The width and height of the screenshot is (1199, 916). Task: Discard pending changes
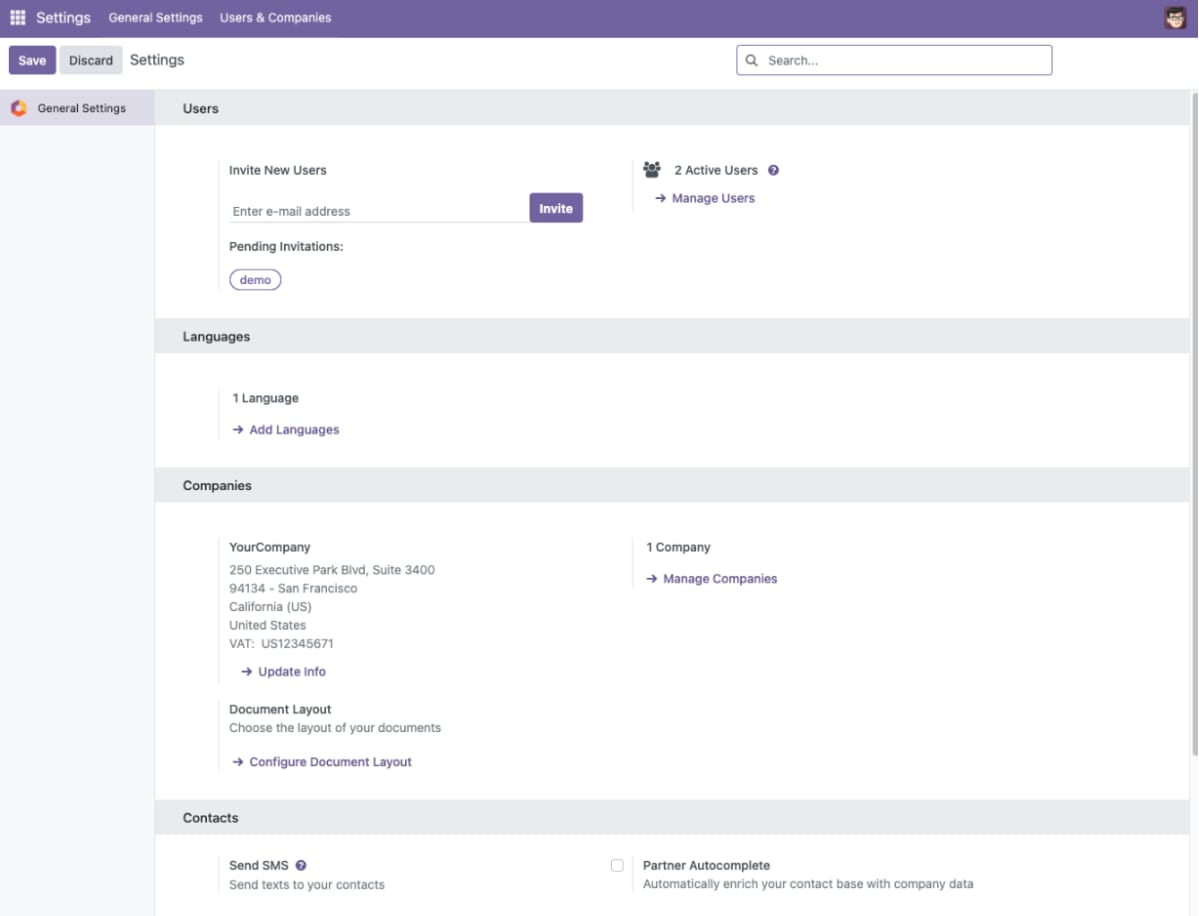tap(90, 60)
